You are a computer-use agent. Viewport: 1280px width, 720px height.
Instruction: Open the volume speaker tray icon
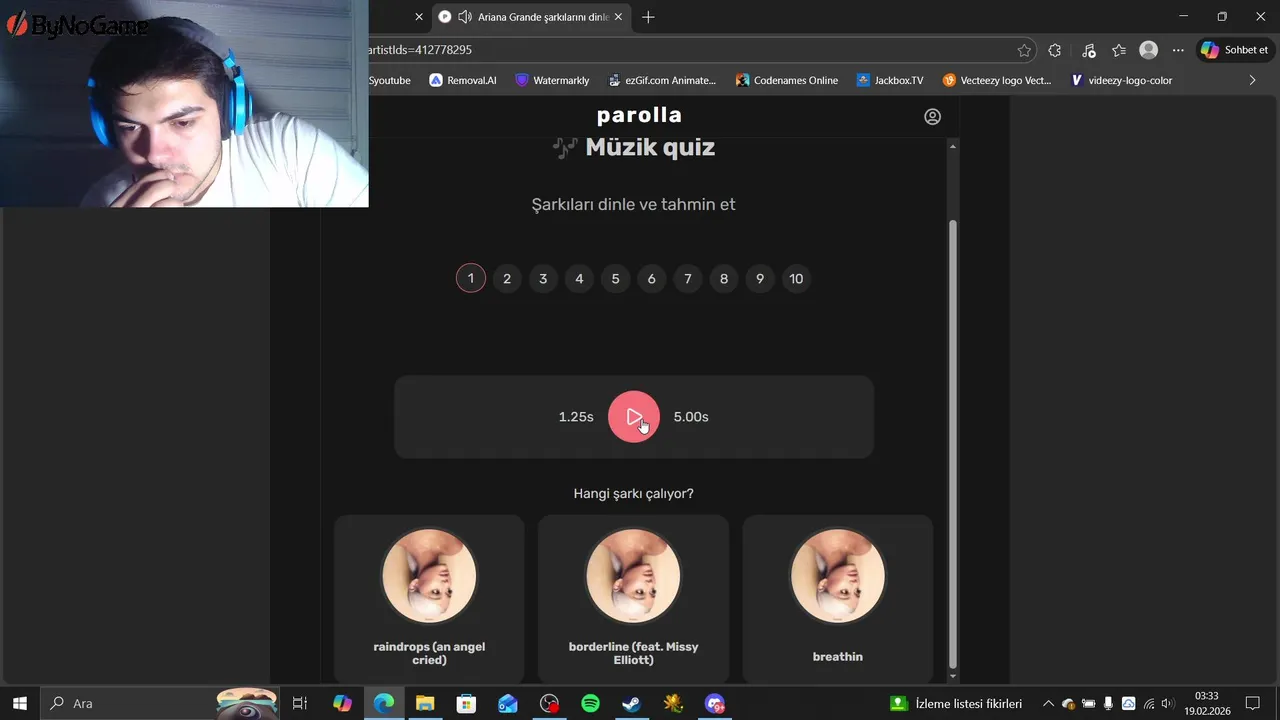click(1167, 703)
